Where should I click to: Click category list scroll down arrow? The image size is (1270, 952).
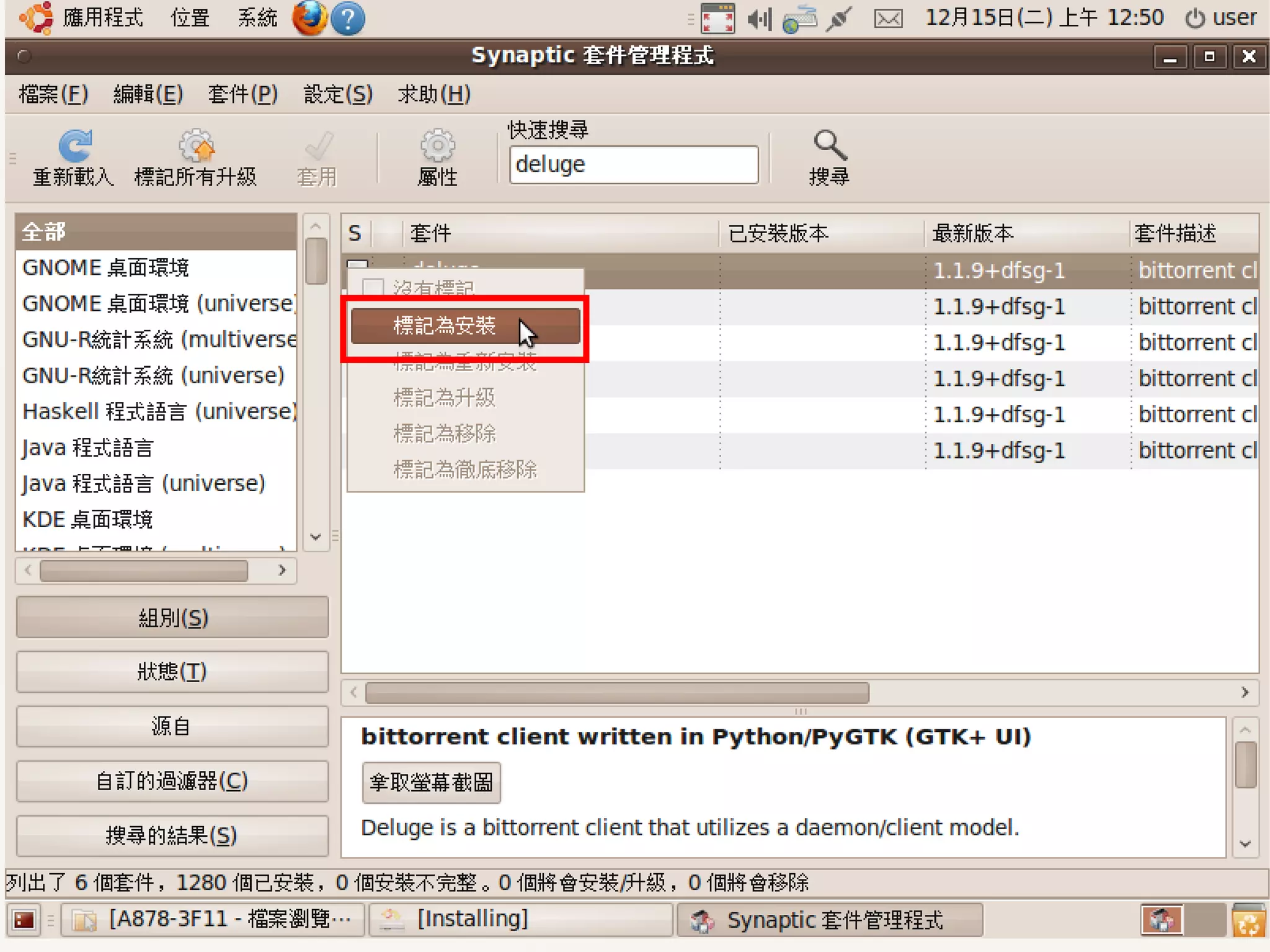[x=316, y=537]
